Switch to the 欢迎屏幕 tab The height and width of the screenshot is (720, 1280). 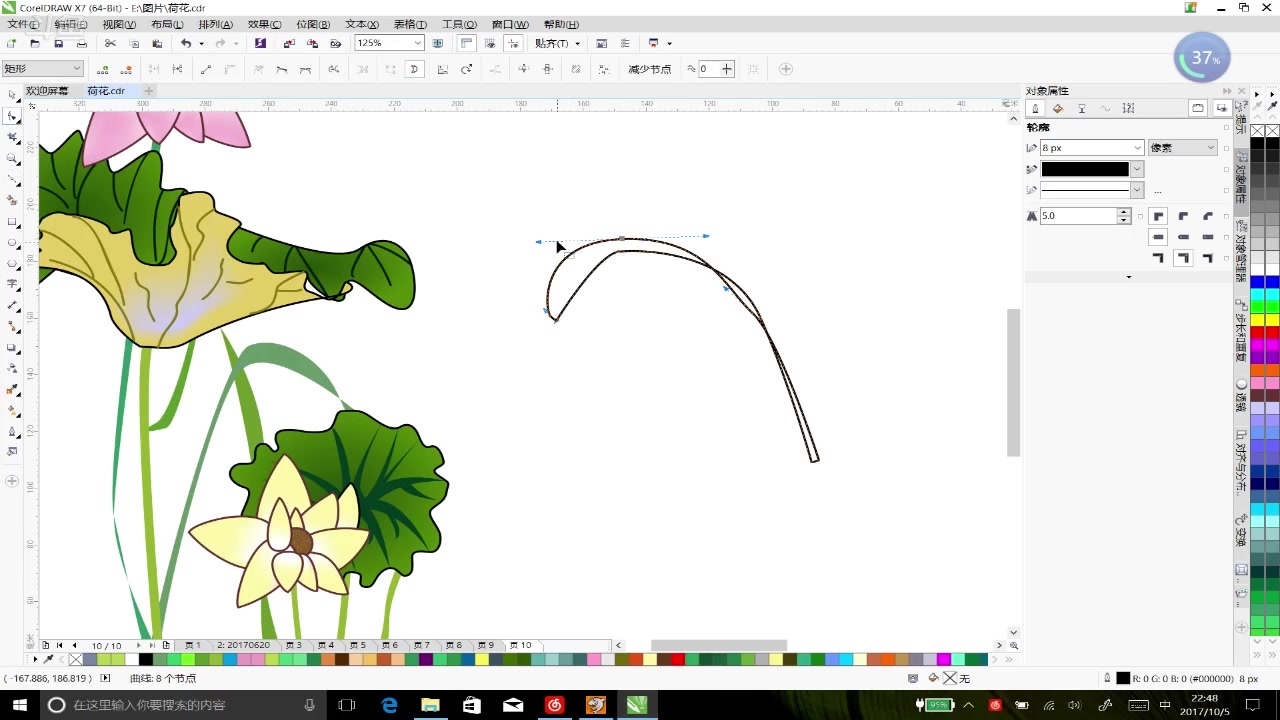[x=47, y=91]
